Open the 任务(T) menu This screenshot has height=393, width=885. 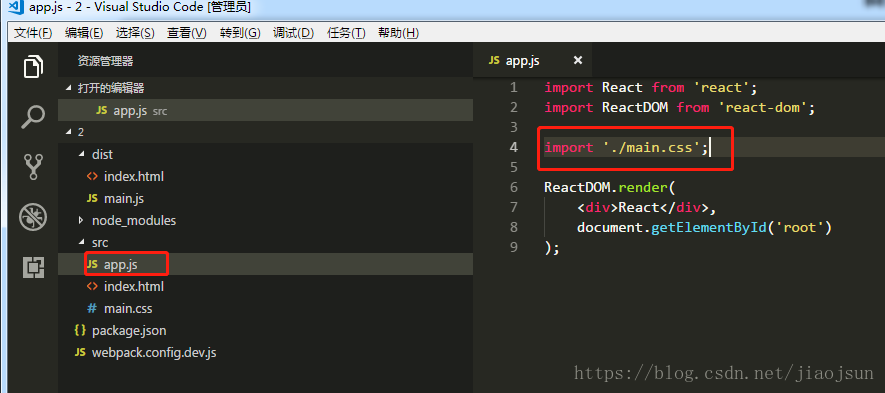point(347,33)
